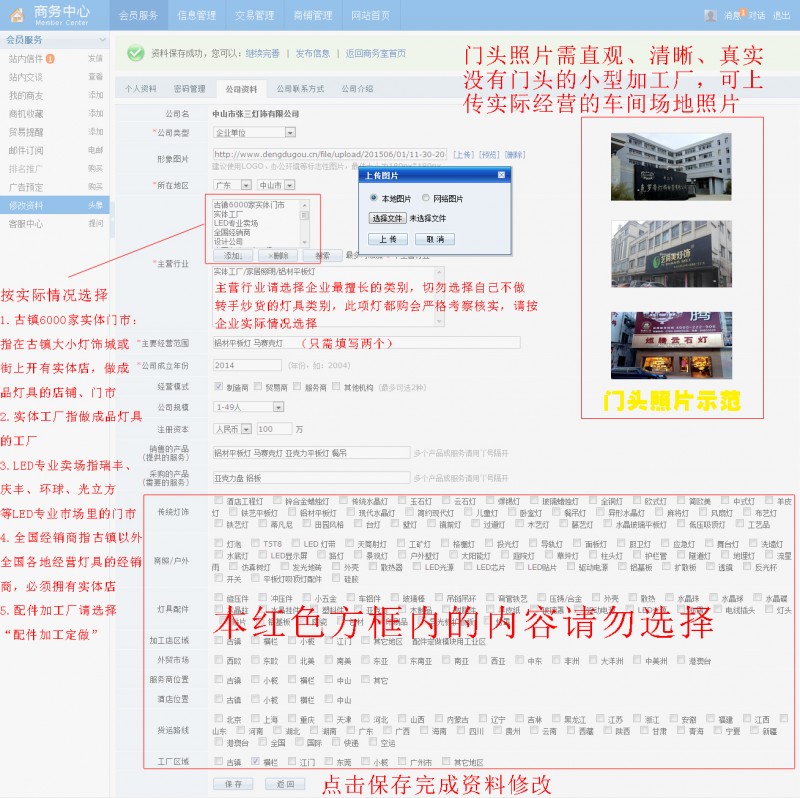800x798 pixels.
Task: Toggle the 制造商 checkbox
Action: coord(219,385)
